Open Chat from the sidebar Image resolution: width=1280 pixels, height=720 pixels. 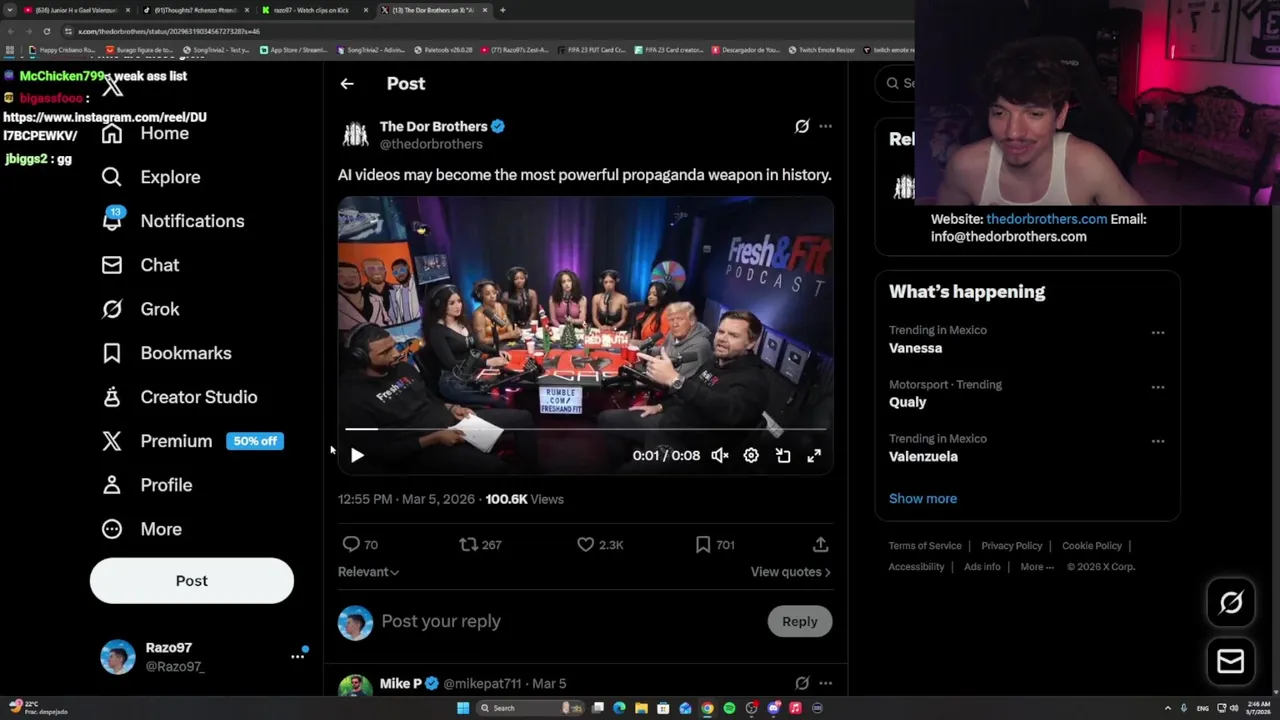click(140, 265)
